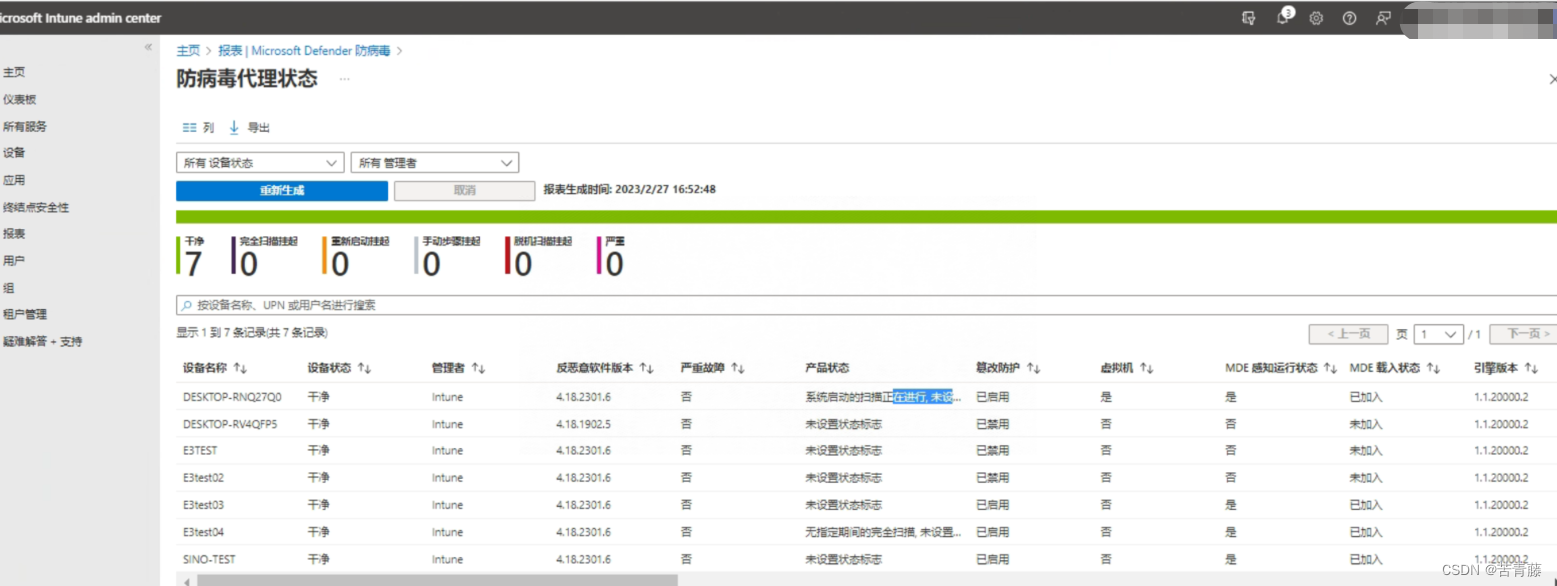Sort by 反恶意软件版本 column arrows
This screenshot has width=1557, height=586.
646,369
